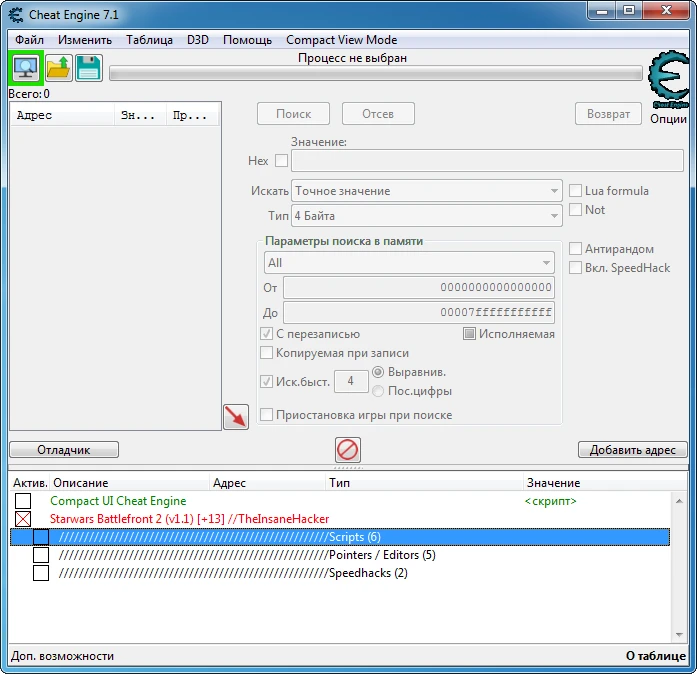The width and height of the screenshot is (697, 674).
Task: Open the Искать scan type dropdown
Action: (427, 191)
